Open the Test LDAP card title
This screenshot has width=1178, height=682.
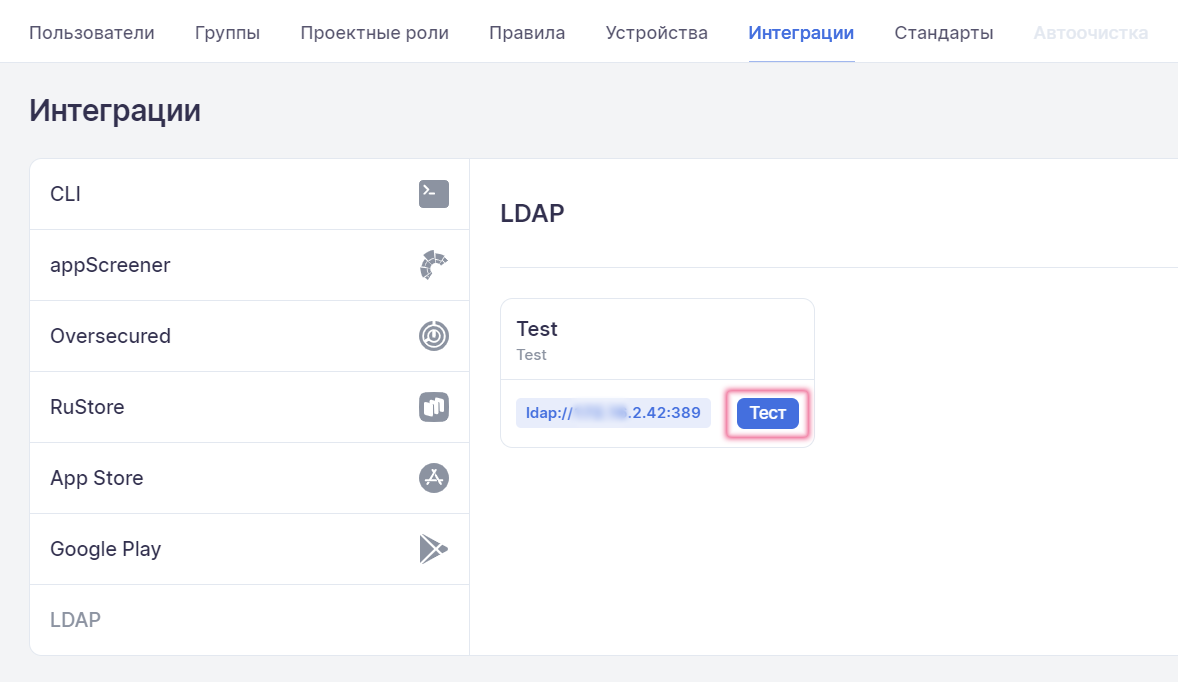tap(537, 329)
